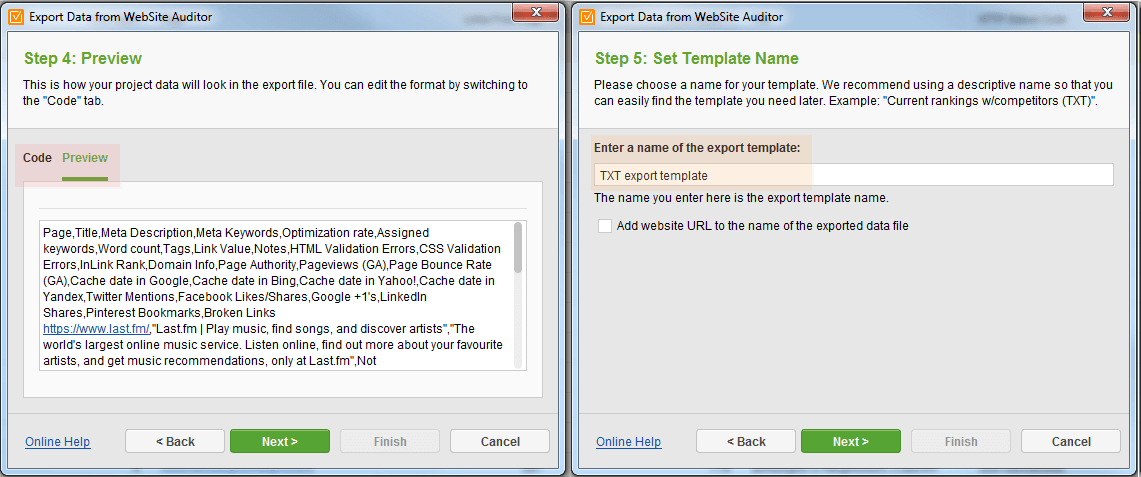Open Online Help in the Step 5 dialog
1141x477 pixels.
click(629, 441)
